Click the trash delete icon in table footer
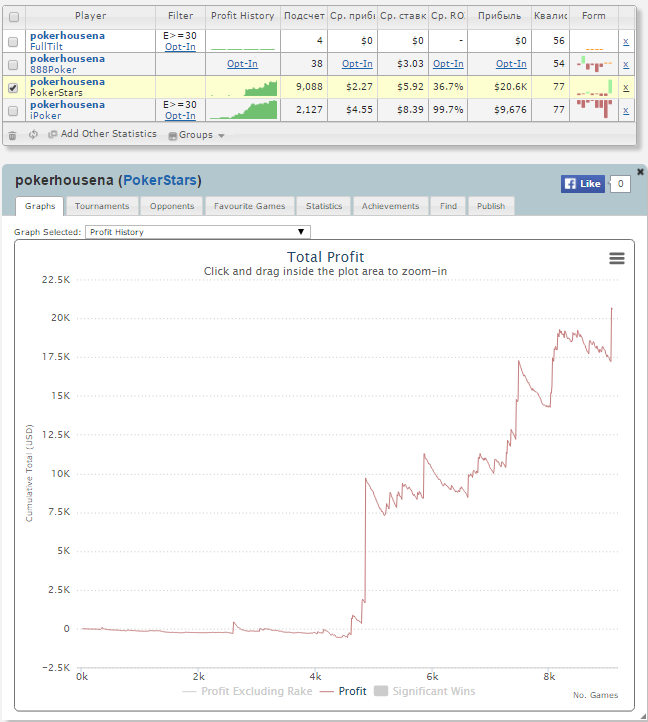Image resolution: width=648 pixels, height=722 pixels. point(12,135)
